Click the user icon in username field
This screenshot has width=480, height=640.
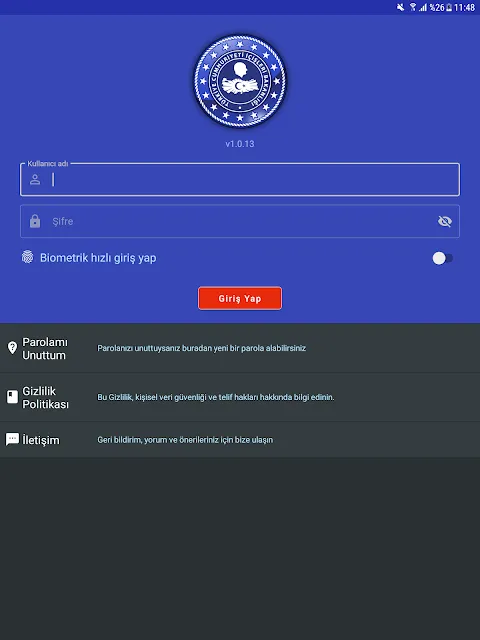click(x=35, y=180)
